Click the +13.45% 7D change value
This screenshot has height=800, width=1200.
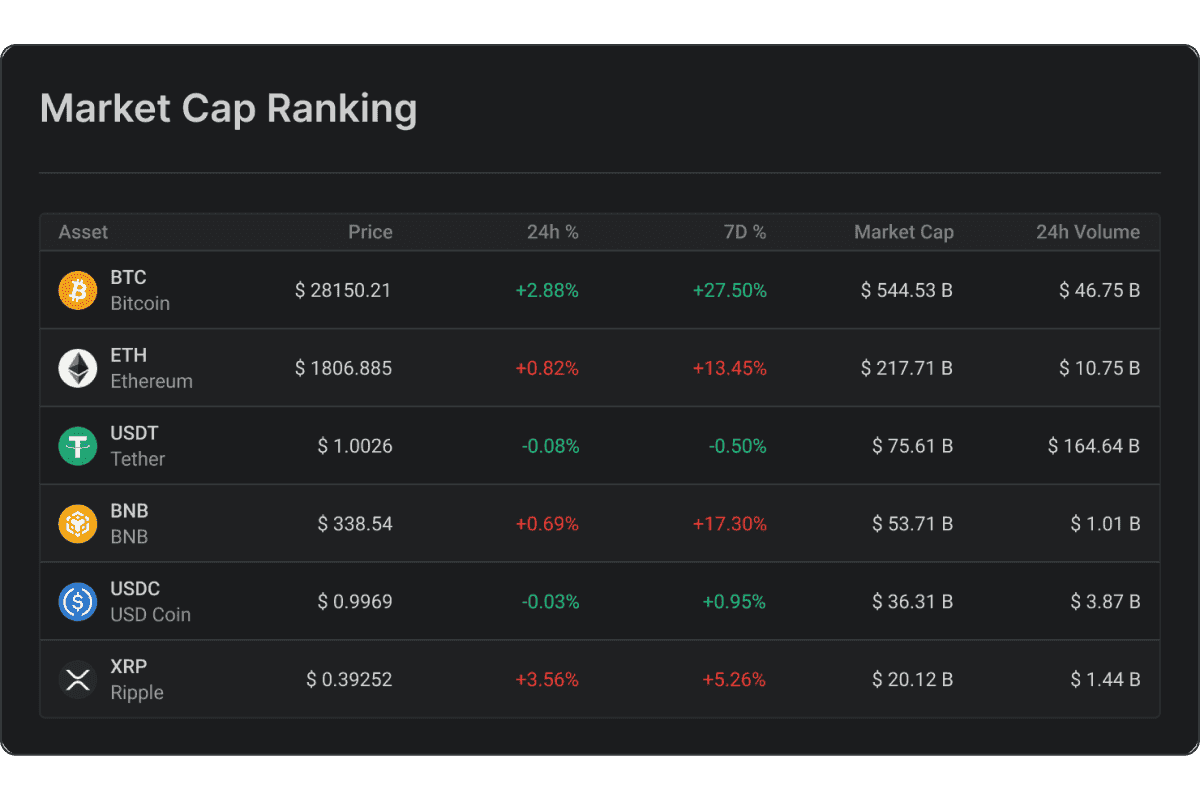click(730, 368)
